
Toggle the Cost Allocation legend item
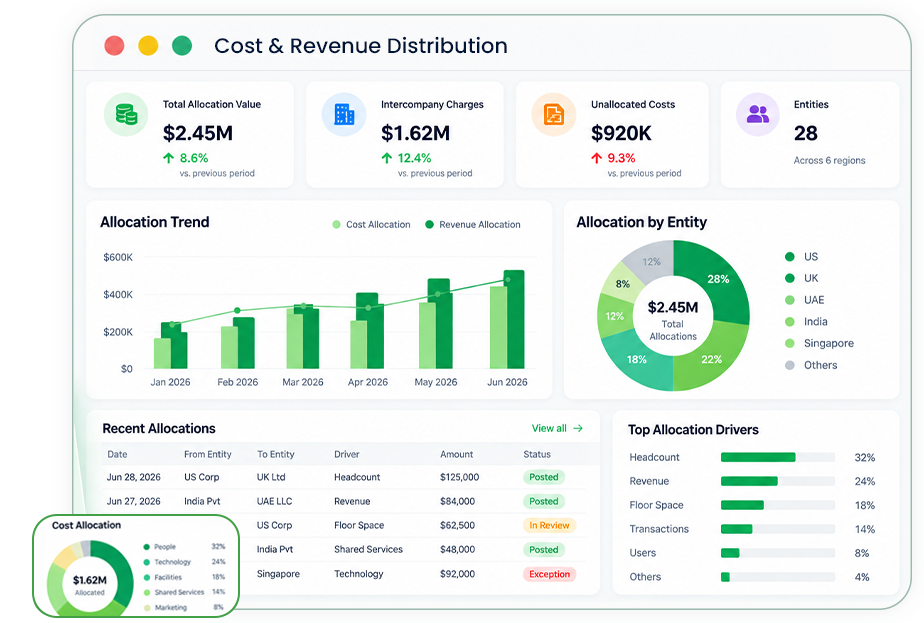coord(371,225)
